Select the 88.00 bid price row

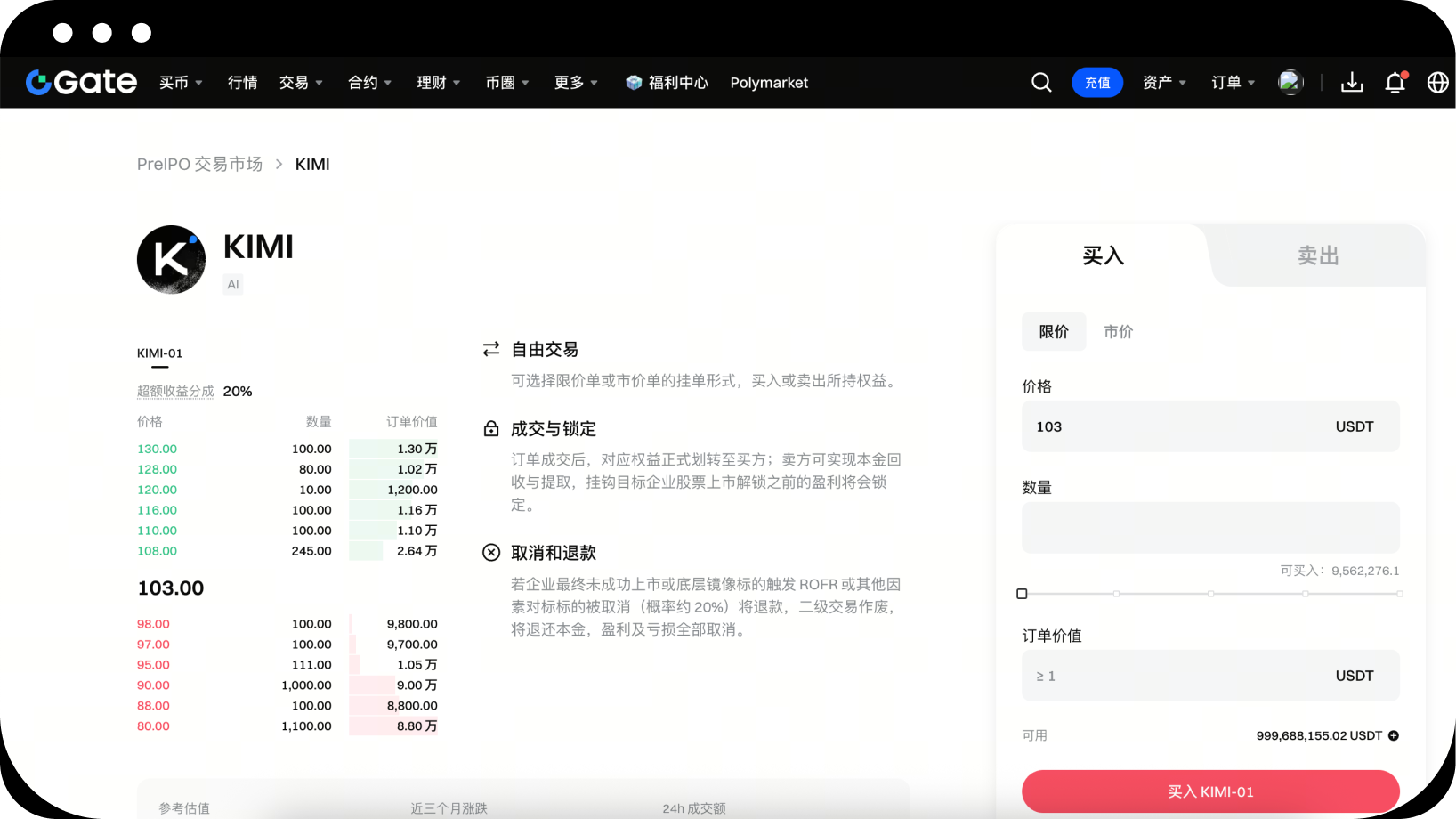(287, 706)
